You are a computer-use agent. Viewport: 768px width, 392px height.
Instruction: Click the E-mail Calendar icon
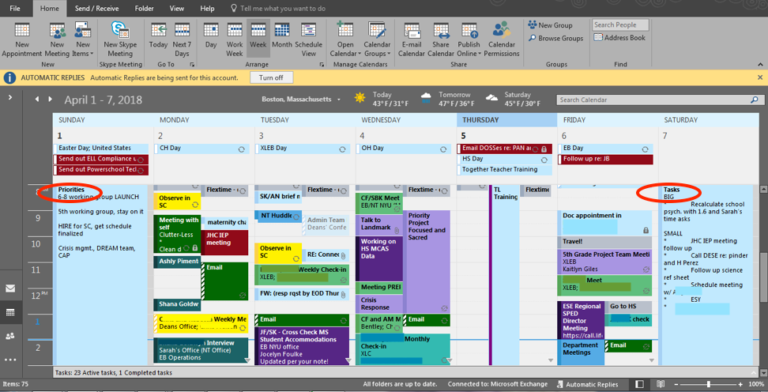411,40
